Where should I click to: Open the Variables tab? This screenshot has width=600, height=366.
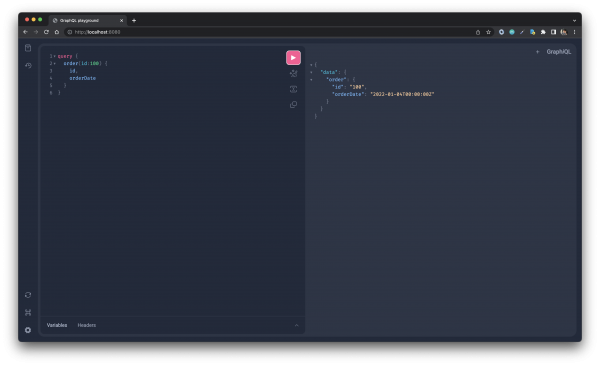tap(57, 325)
